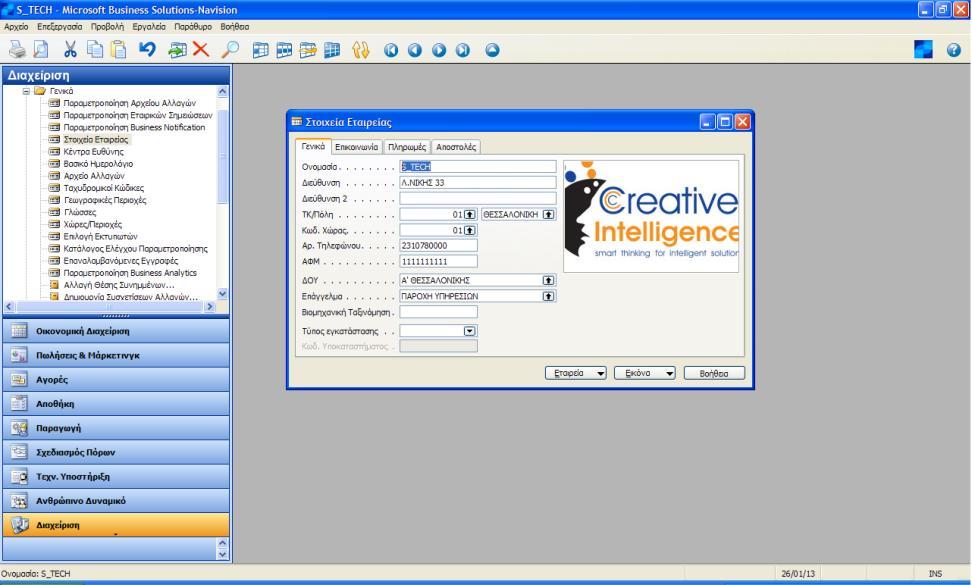Click the Table Filter toolbar icon
This screenshot has width=972, height=585.
tap(284, 50)
